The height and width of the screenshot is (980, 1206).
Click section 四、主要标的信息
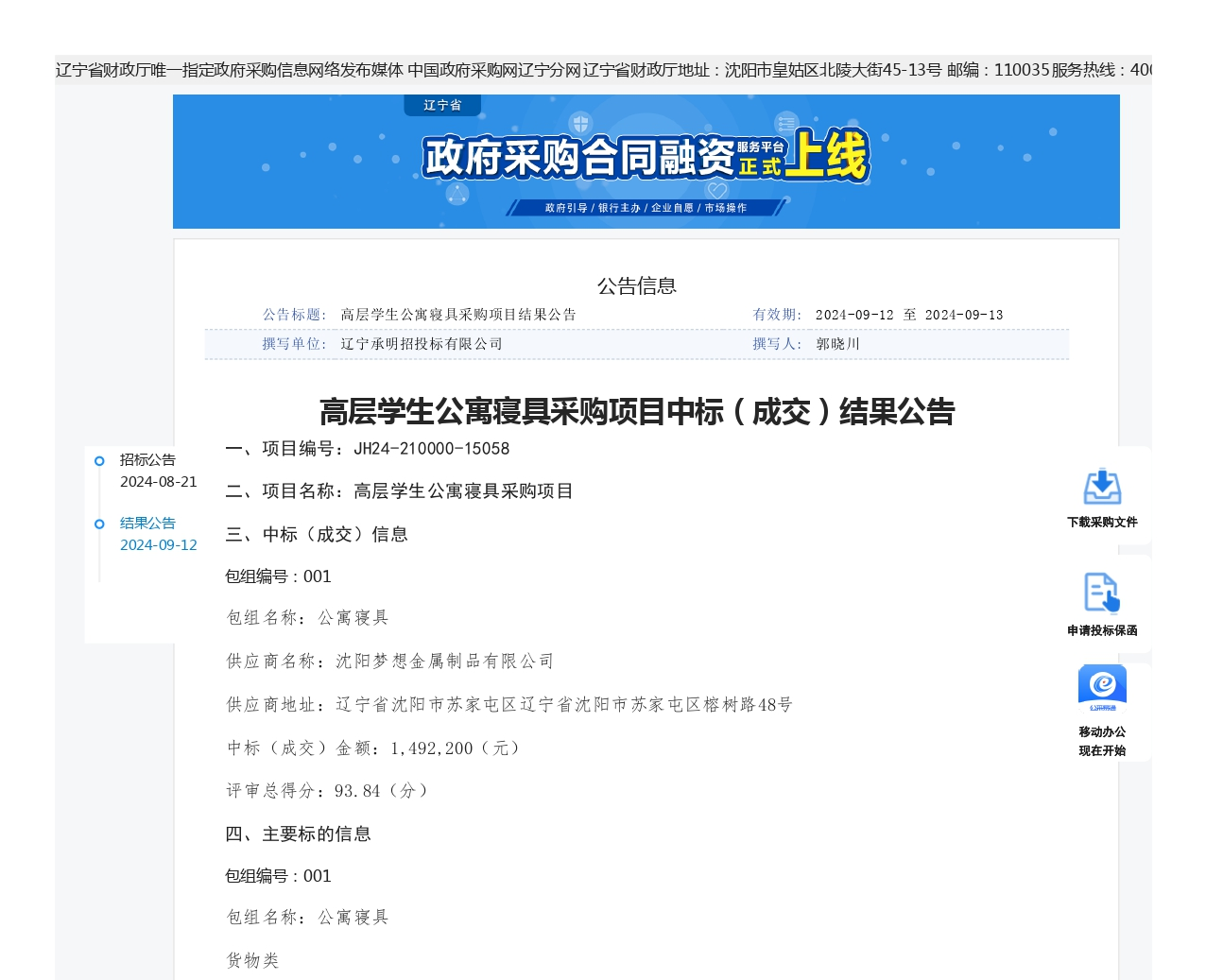click(298, 834)
